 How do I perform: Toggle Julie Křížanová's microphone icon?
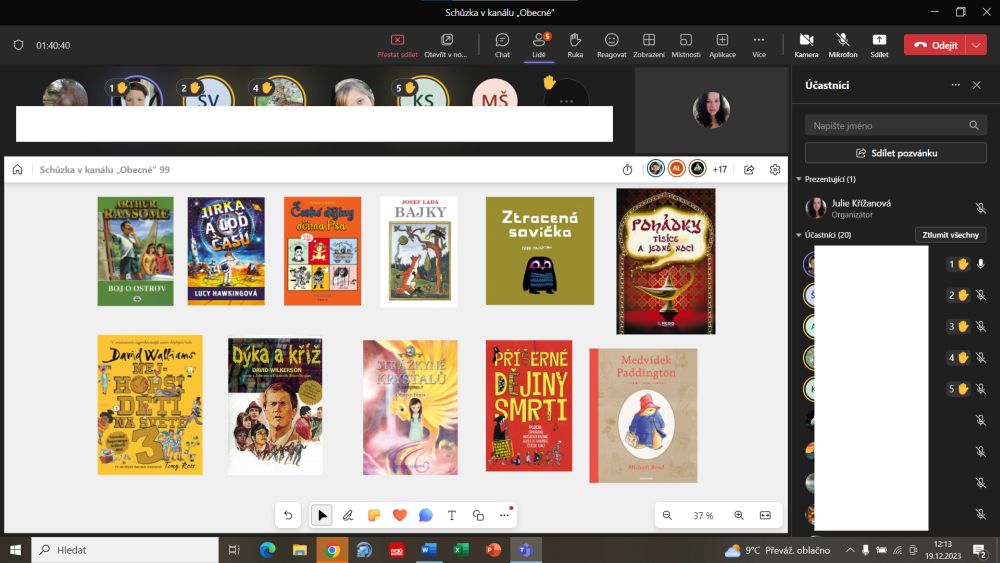[x=980, y=208]
